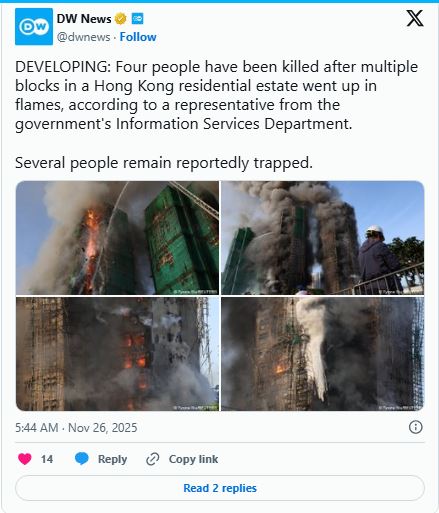Click the Reply text label
439x513 pixels.
click(x=112, y=459)
